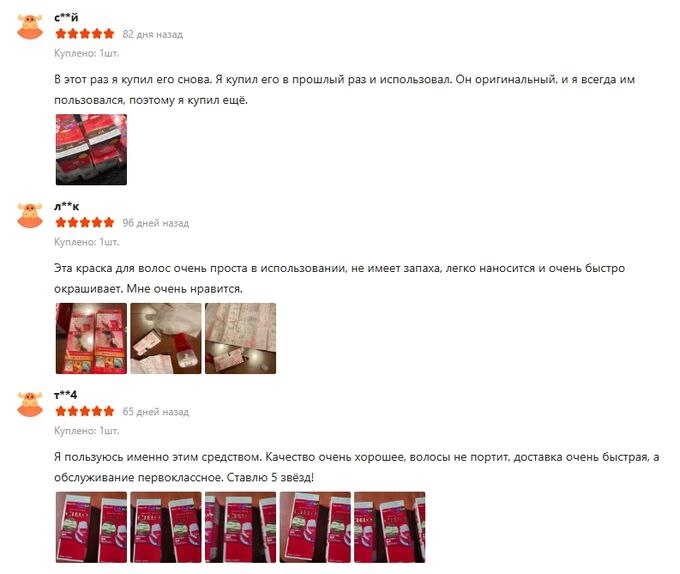Open second photo in т**4 review
Viewport: 680px width, 574px height.
click(166, 527)
